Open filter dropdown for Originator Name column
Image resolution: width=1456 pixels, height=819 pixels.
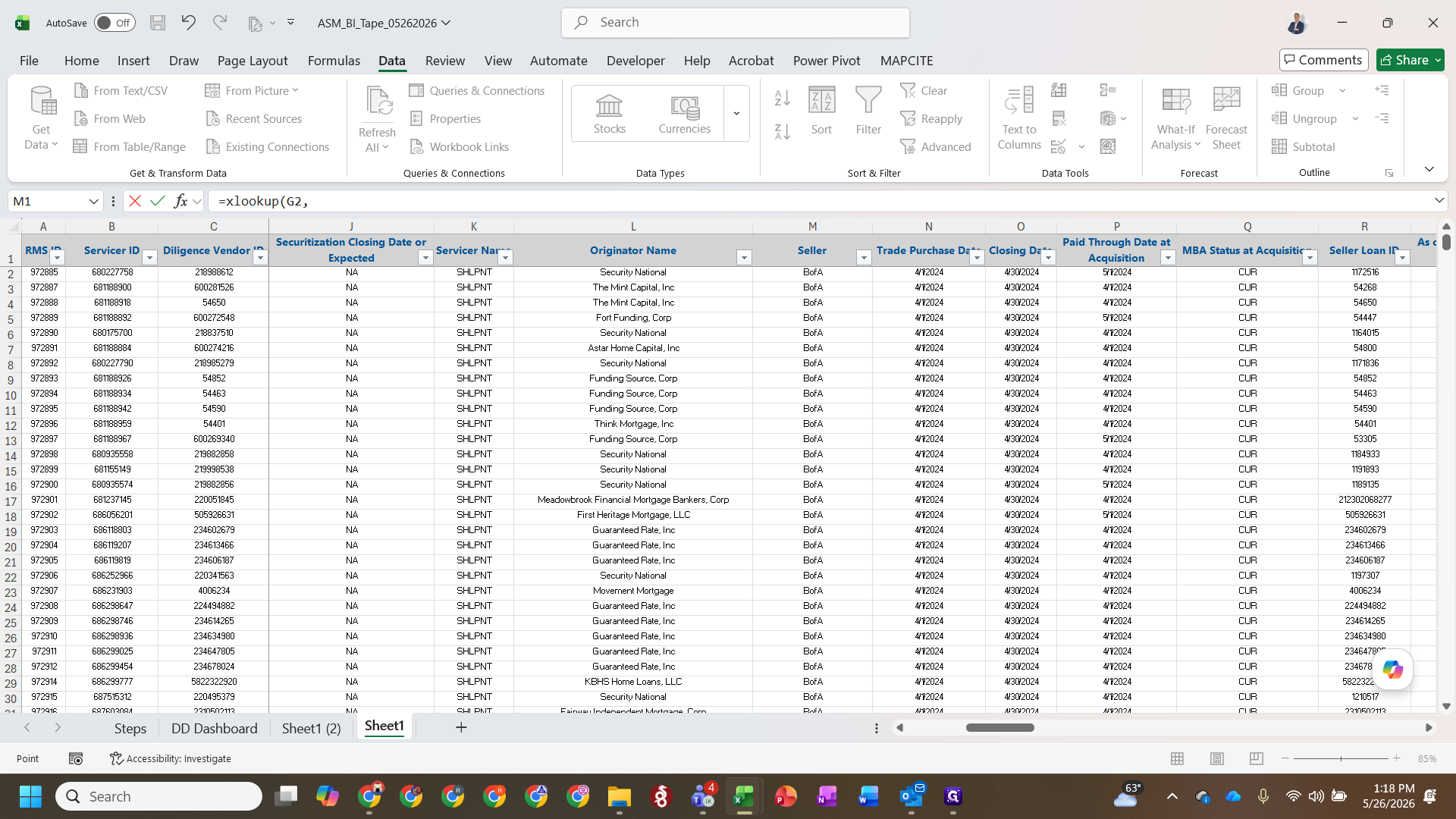tap(744, 258)
